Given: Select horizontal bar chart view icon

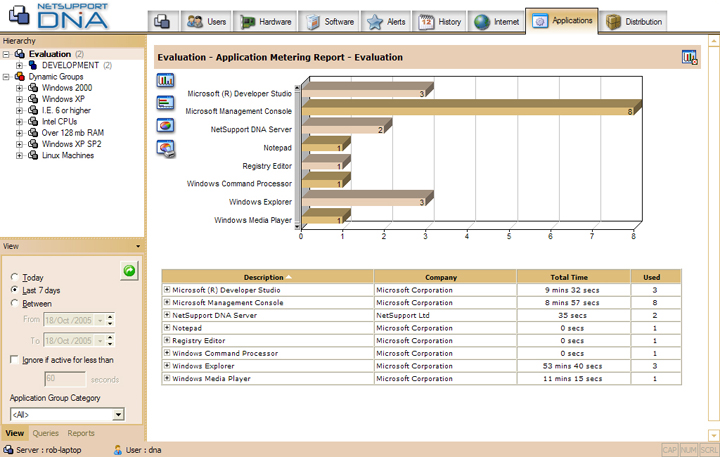Looking at the screenshot, I should coord(165,102).
